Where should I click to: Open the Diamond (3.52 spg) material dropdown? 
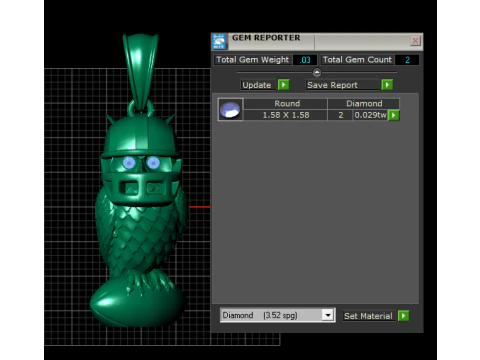coord(278,315)
